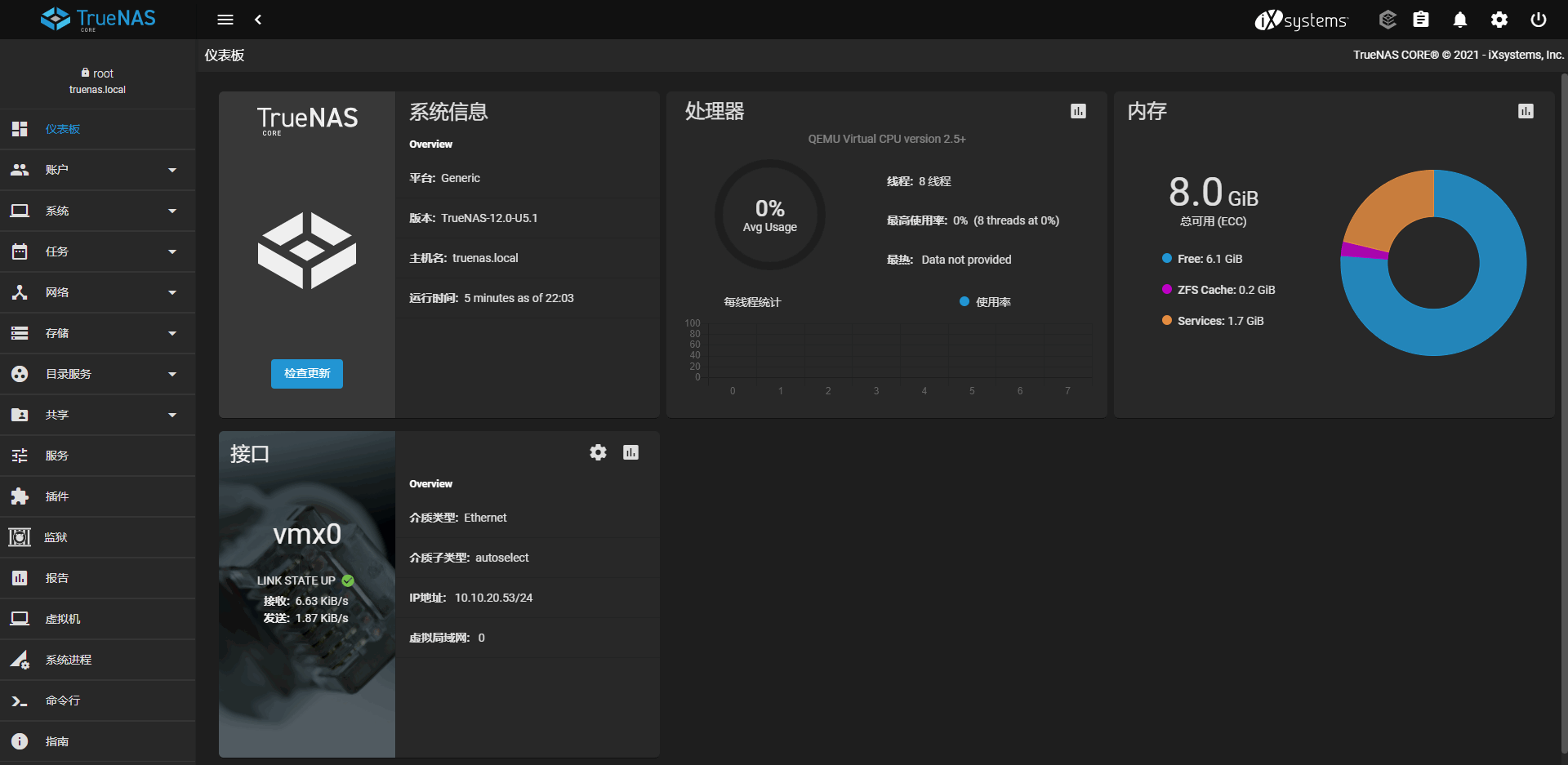Open interface reports chart icon
This screenshot has width=1568, height=765.
(x=630, y=452)
